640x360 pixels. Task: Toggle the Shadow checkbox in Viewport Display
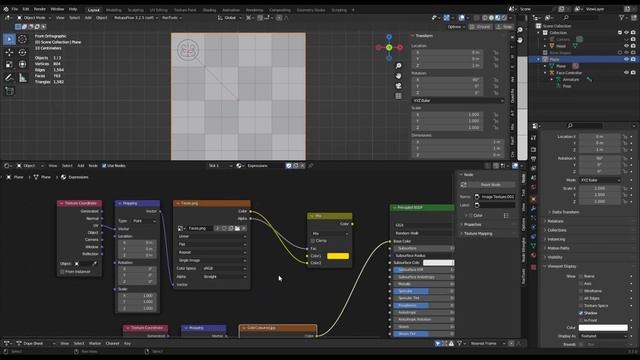(x=581, y=313)
